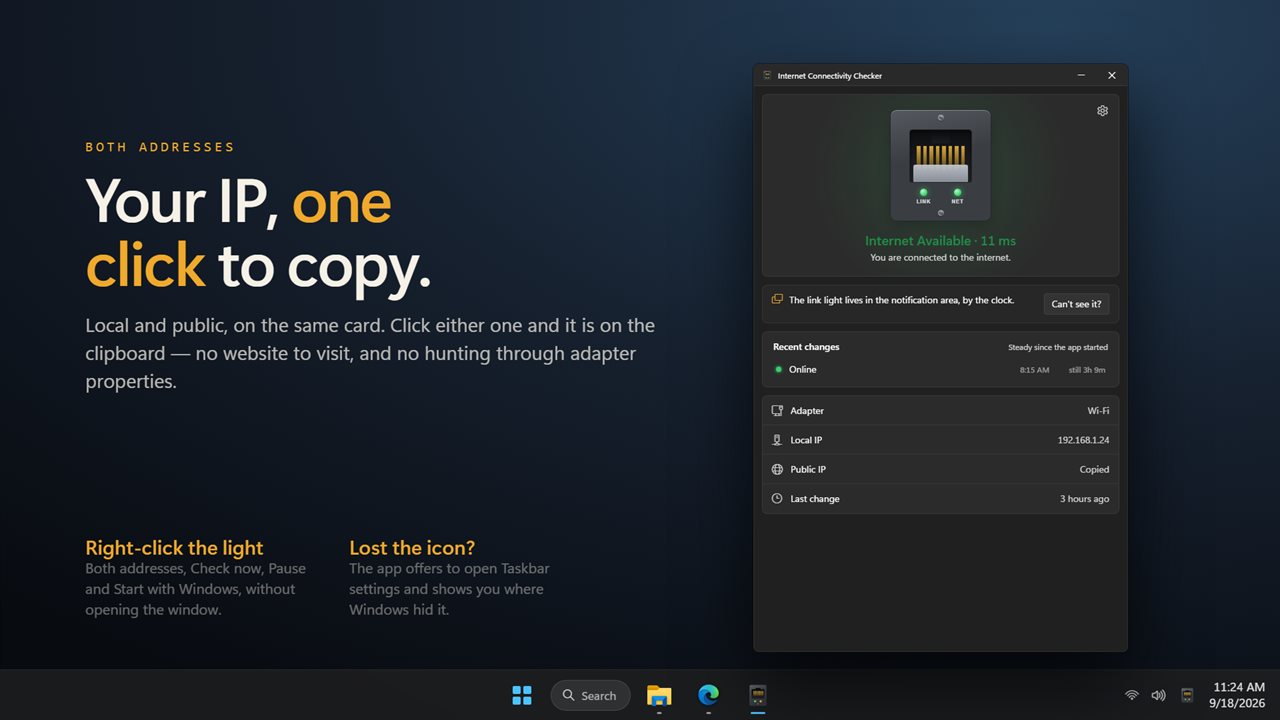This screenshot has height=720, width=1280.
Task: Click the Adapter row monitor icon
Action: tap(777, 411)
